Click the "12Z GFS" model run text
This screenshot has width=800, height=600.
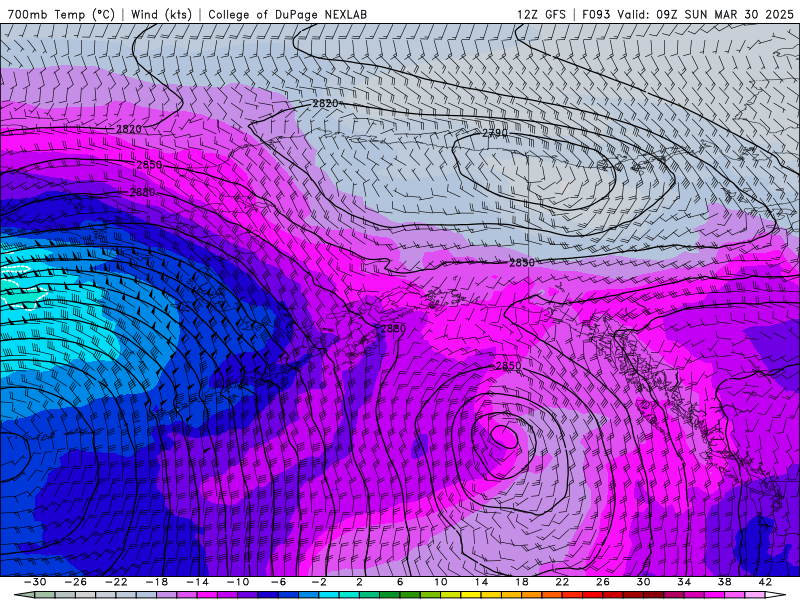[541, 15]
